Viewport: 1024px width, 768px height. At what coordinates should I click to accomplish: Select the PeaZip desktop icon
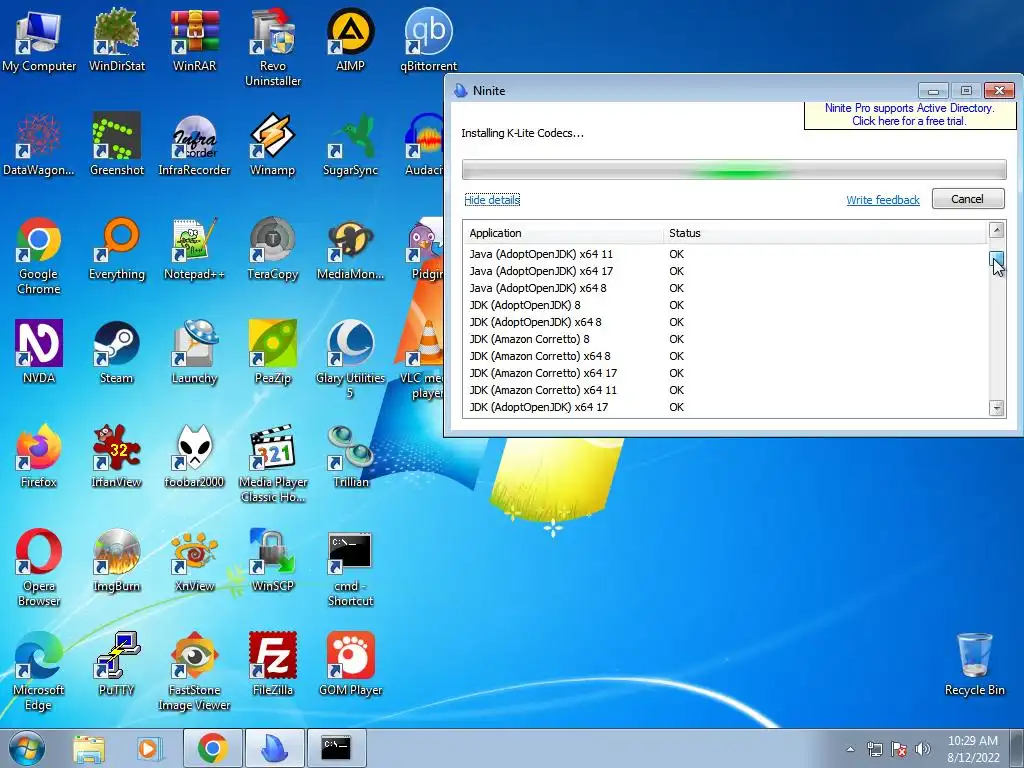point(272,353)
